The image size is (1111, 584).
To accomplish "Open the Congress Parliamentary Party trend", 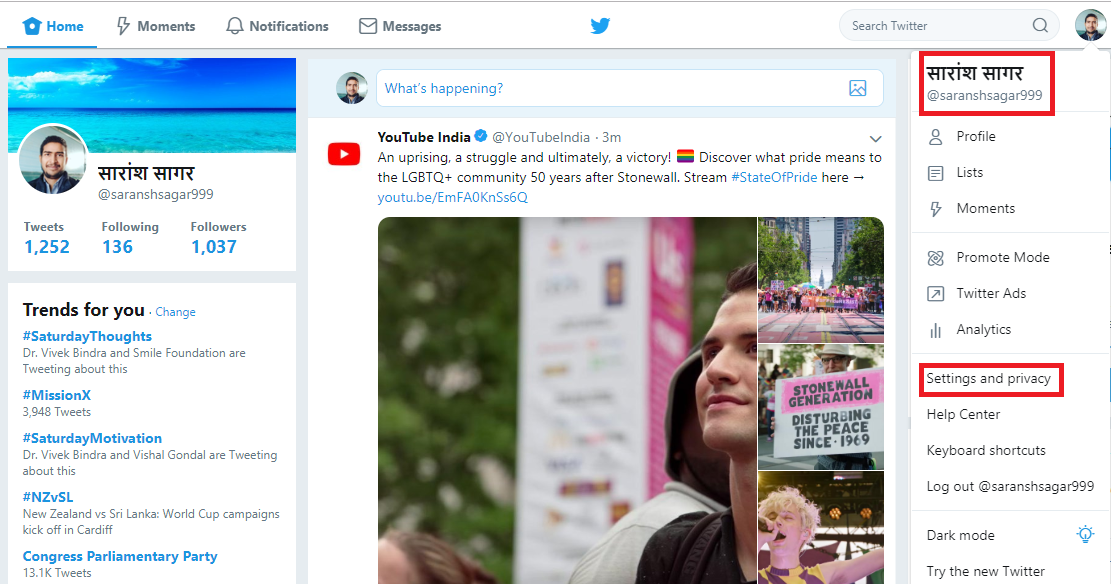I will click(x=120, y=556).
